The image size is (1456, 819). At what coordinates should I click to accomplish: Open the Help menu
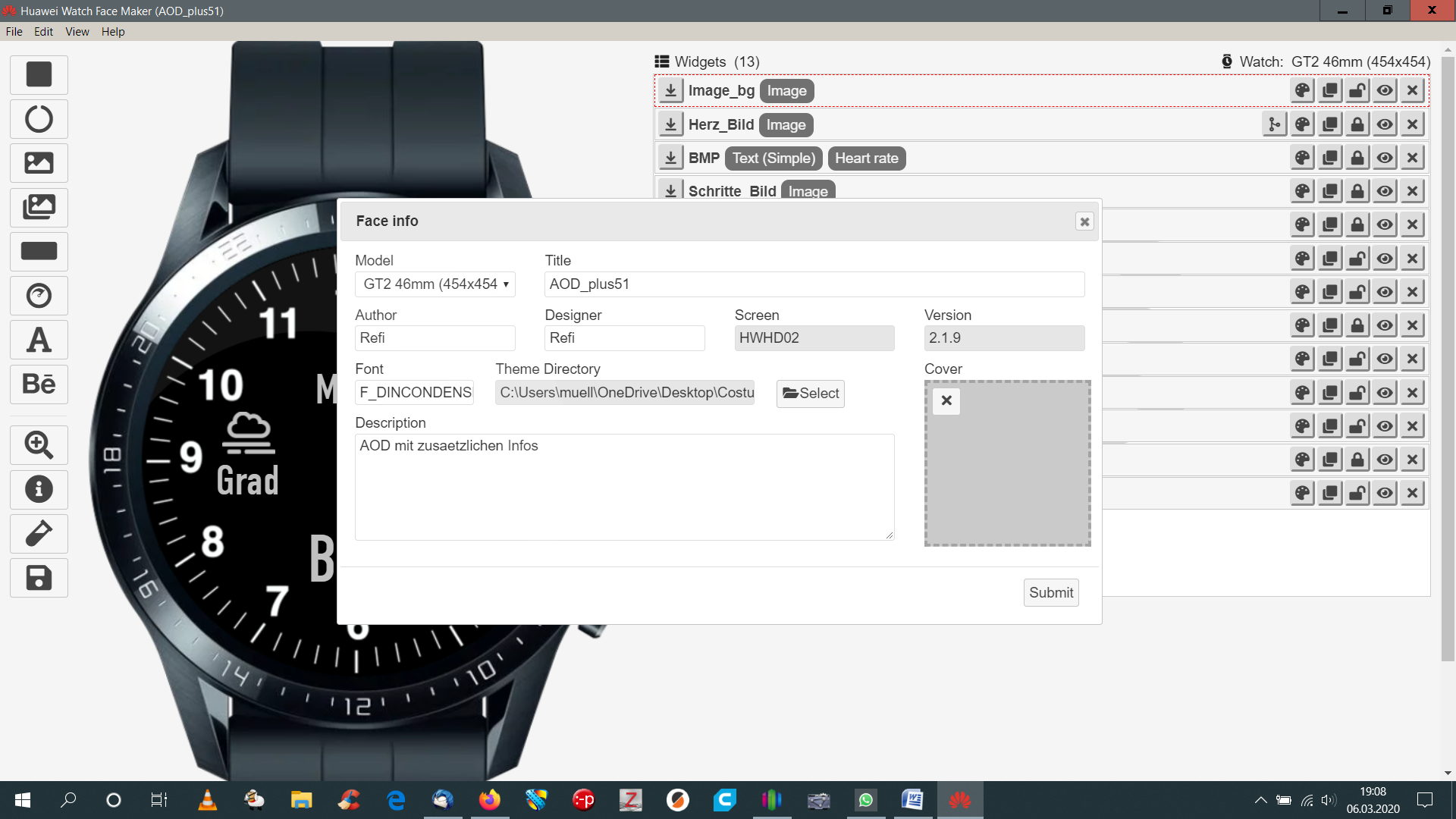tap(113, 32)
